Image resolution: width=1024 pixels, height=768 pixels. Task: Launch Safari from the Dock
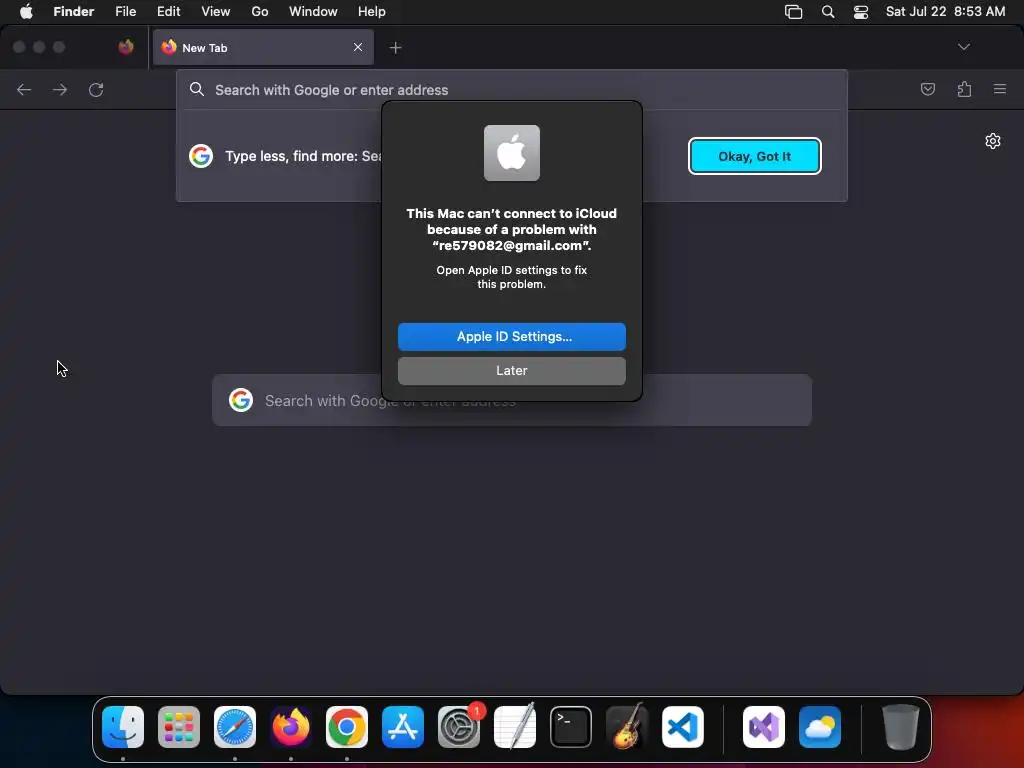[x=235, y=727]
